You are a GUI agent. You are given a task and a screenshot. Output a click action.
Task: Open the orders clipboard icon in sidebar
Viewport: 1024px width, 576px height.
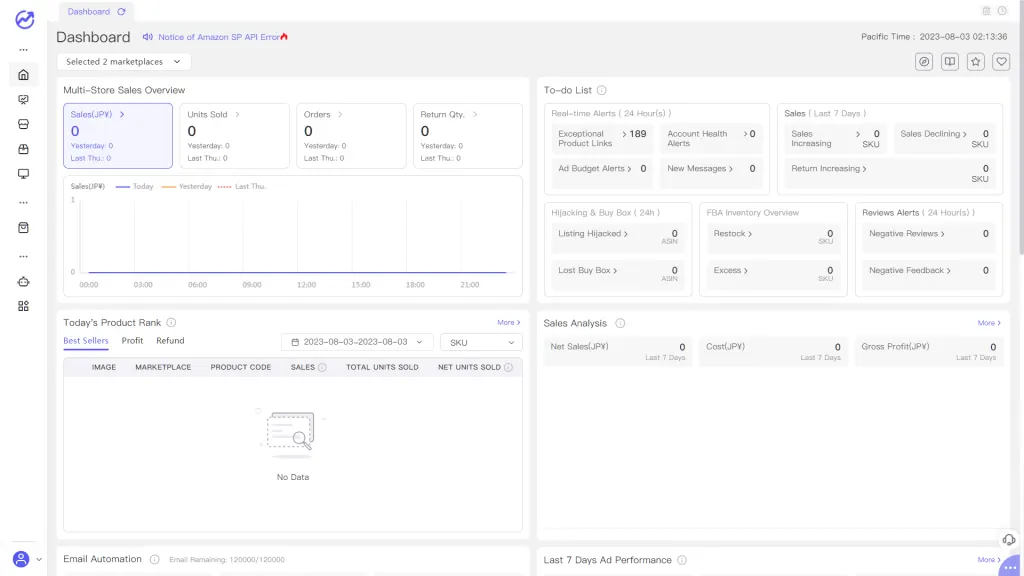coord(23,228)
